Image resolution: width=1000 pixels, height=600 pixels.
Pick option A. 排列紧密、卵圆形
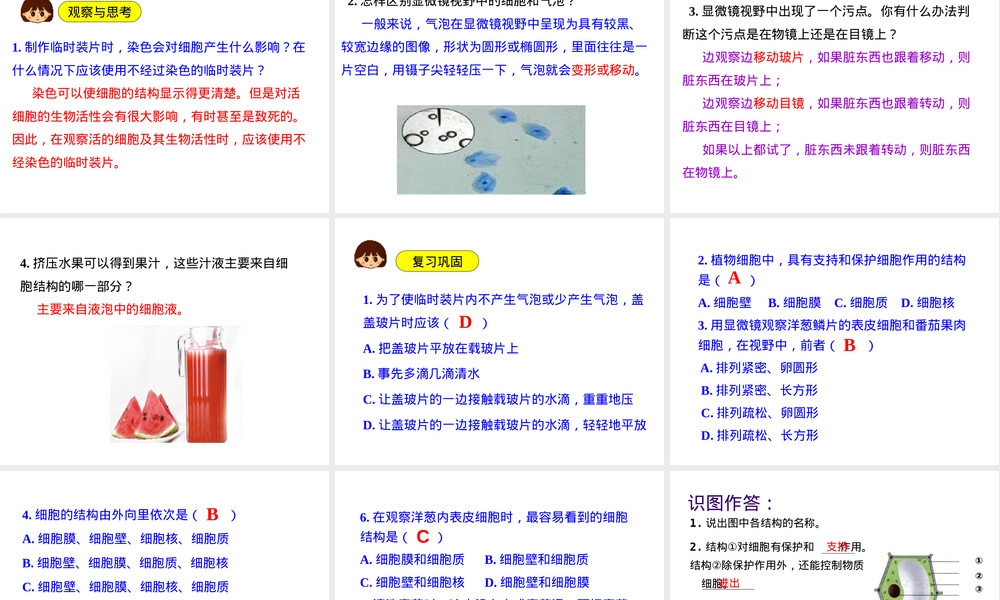(x=759, y=368)
